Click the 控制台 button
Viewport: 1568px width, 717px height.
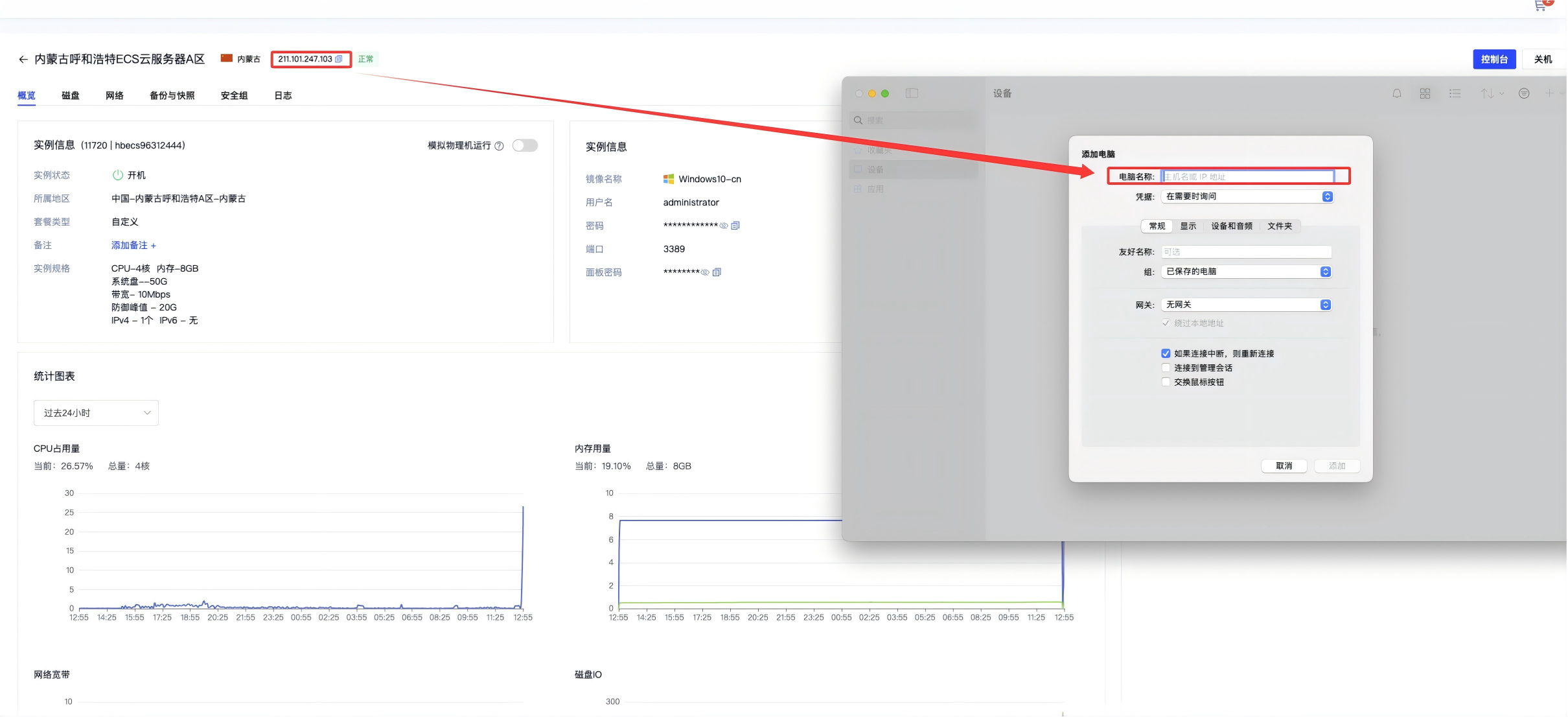coord(1494,59)
